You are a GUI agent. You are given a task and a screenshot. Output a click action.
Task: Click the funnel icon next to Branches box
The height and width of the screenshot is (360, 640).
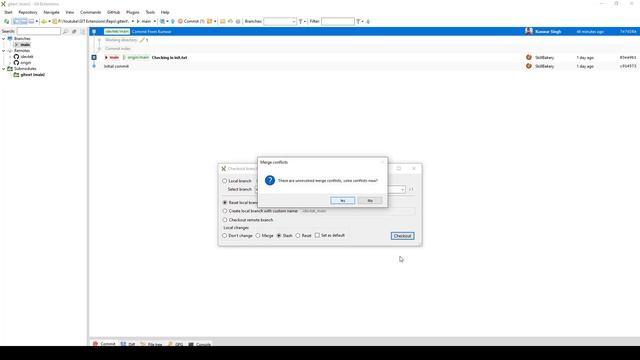tap(301, 21)
